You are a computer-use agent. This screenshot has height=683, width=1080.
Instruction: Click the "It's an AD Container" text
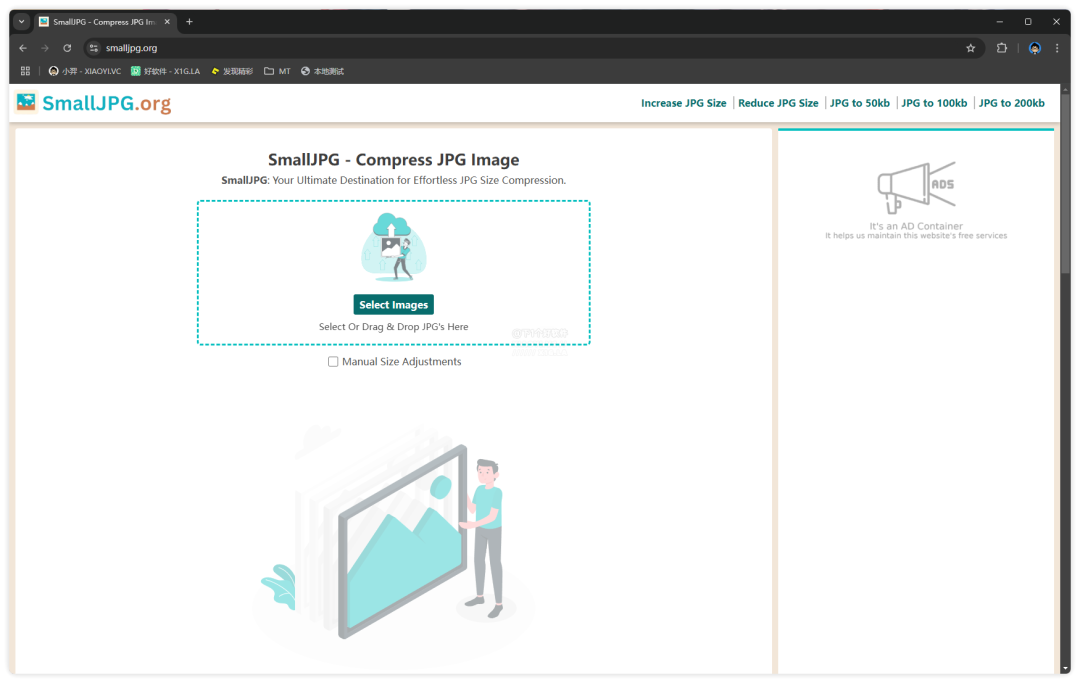point(916,226)
